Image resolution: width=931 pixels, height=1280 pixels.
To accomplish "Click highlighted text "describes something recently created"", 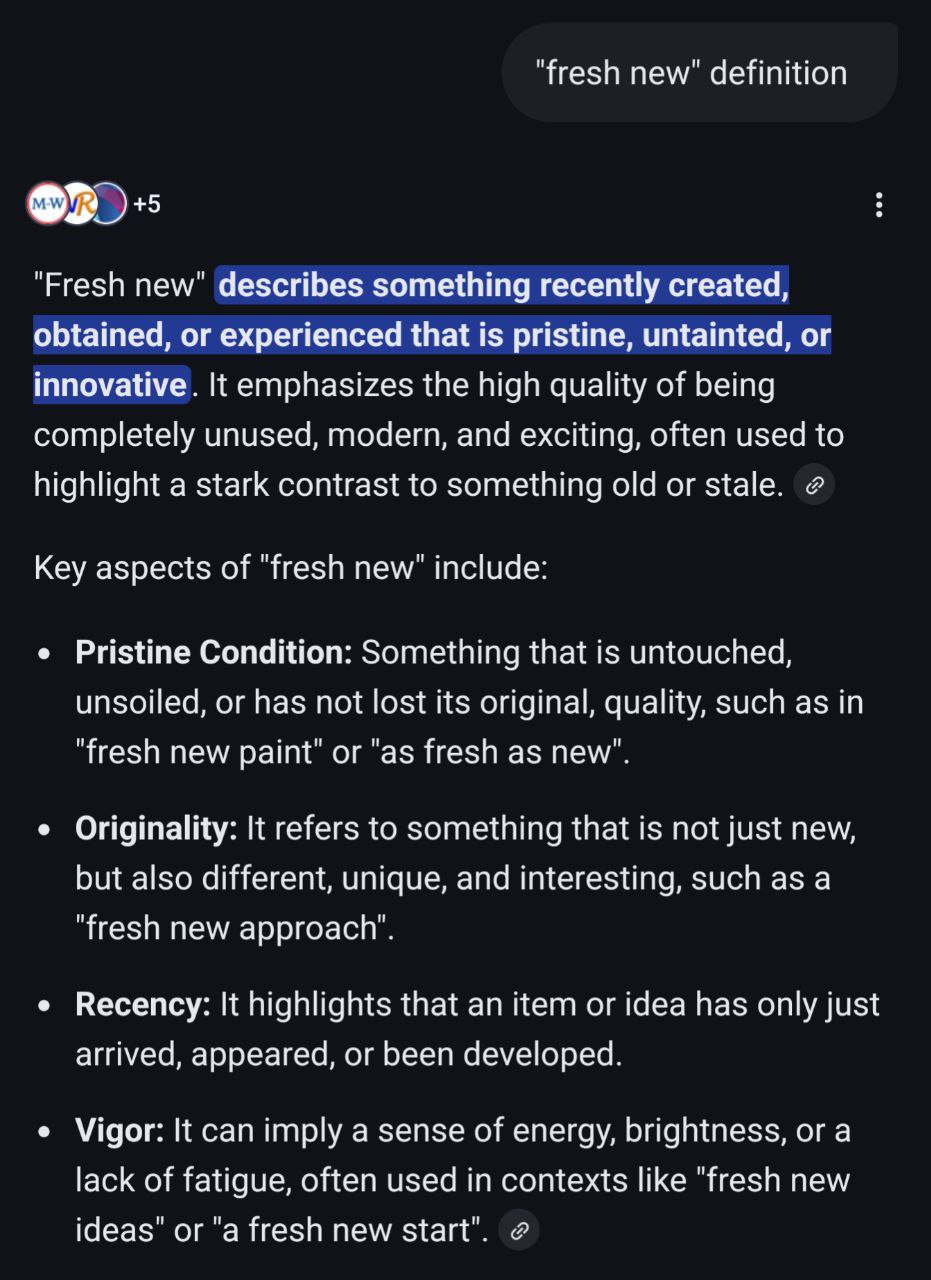I will [x=502, y=286].
